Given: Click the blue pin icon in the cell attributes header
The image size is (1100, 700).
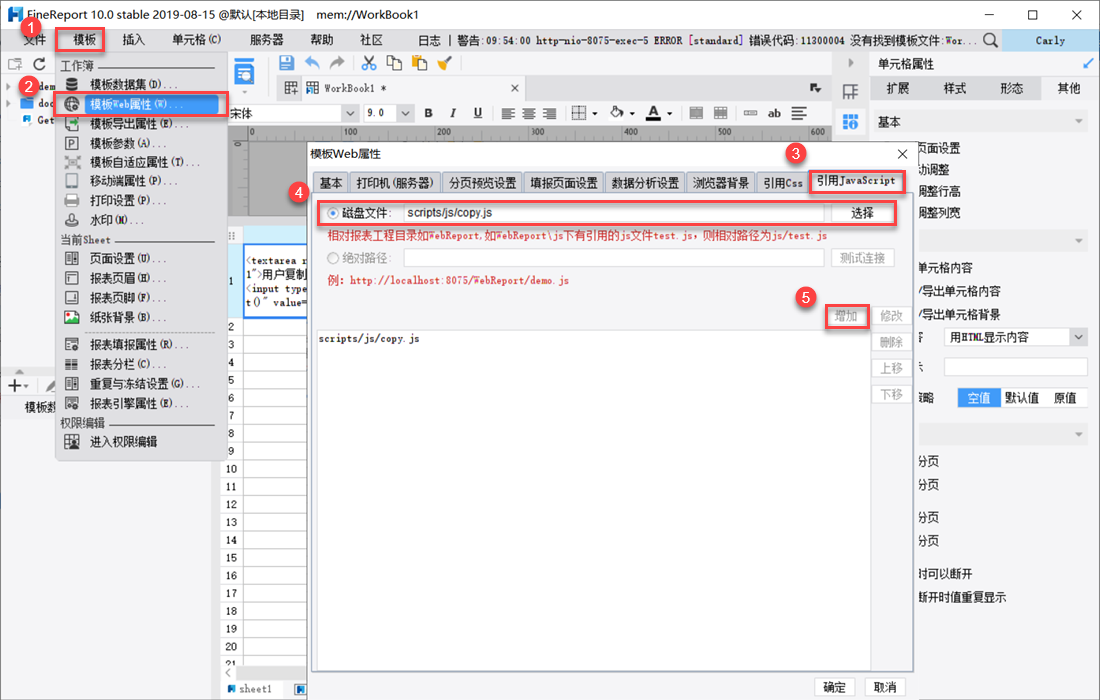Looking at the screenshot, I should point(1088,64).
